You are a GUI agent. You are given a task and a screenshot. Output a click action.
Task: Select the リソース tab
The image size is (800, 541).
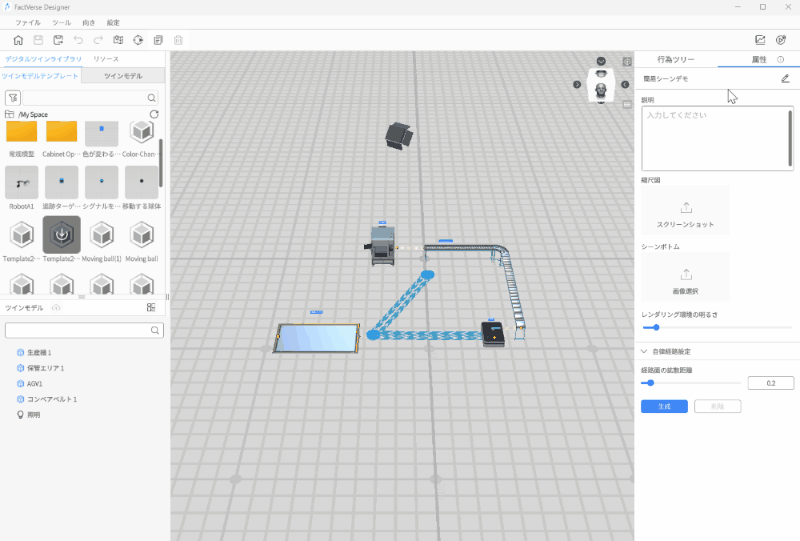point(106,60)
